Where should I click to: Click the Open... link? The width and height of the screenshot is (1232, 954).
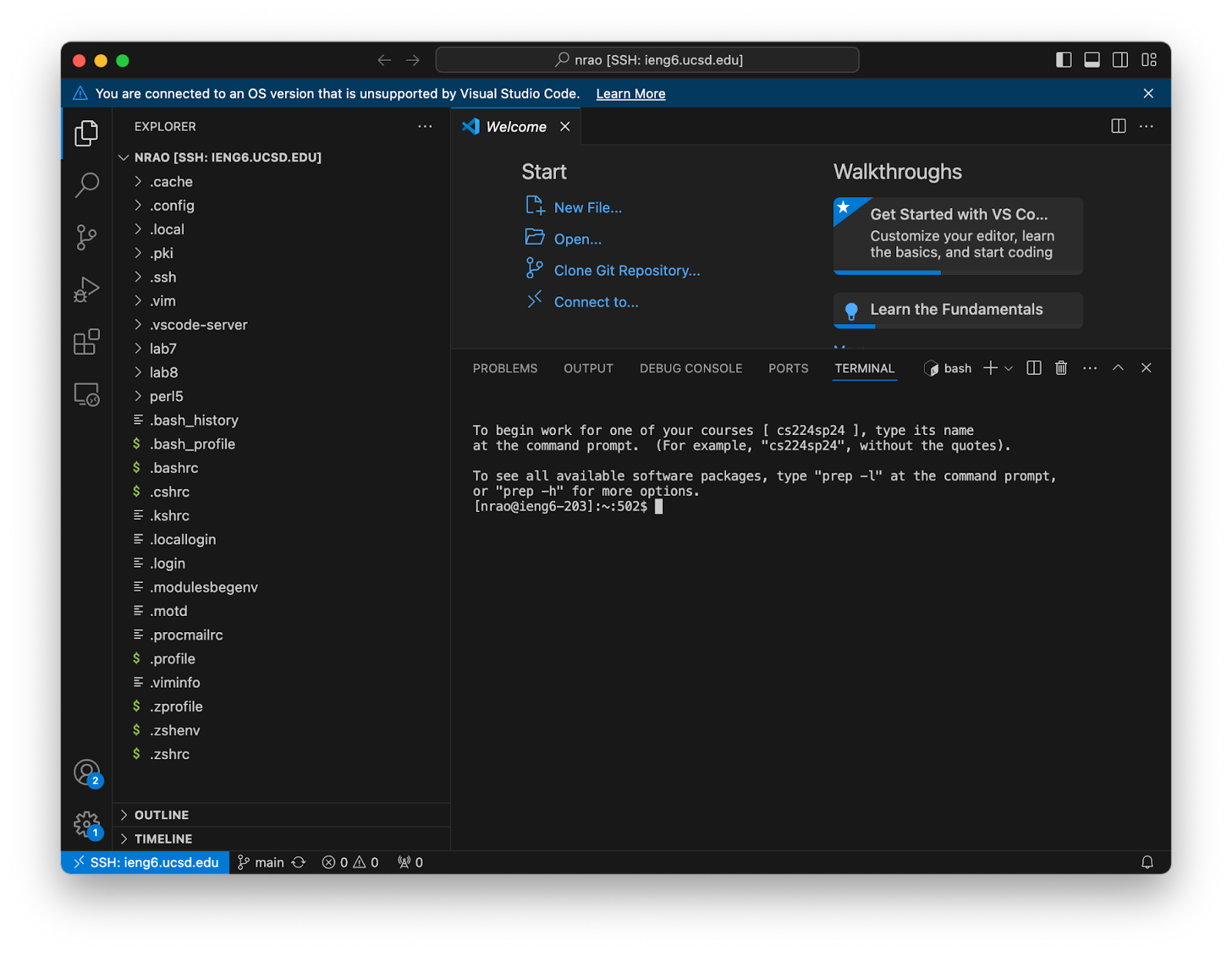coord(578,239)
